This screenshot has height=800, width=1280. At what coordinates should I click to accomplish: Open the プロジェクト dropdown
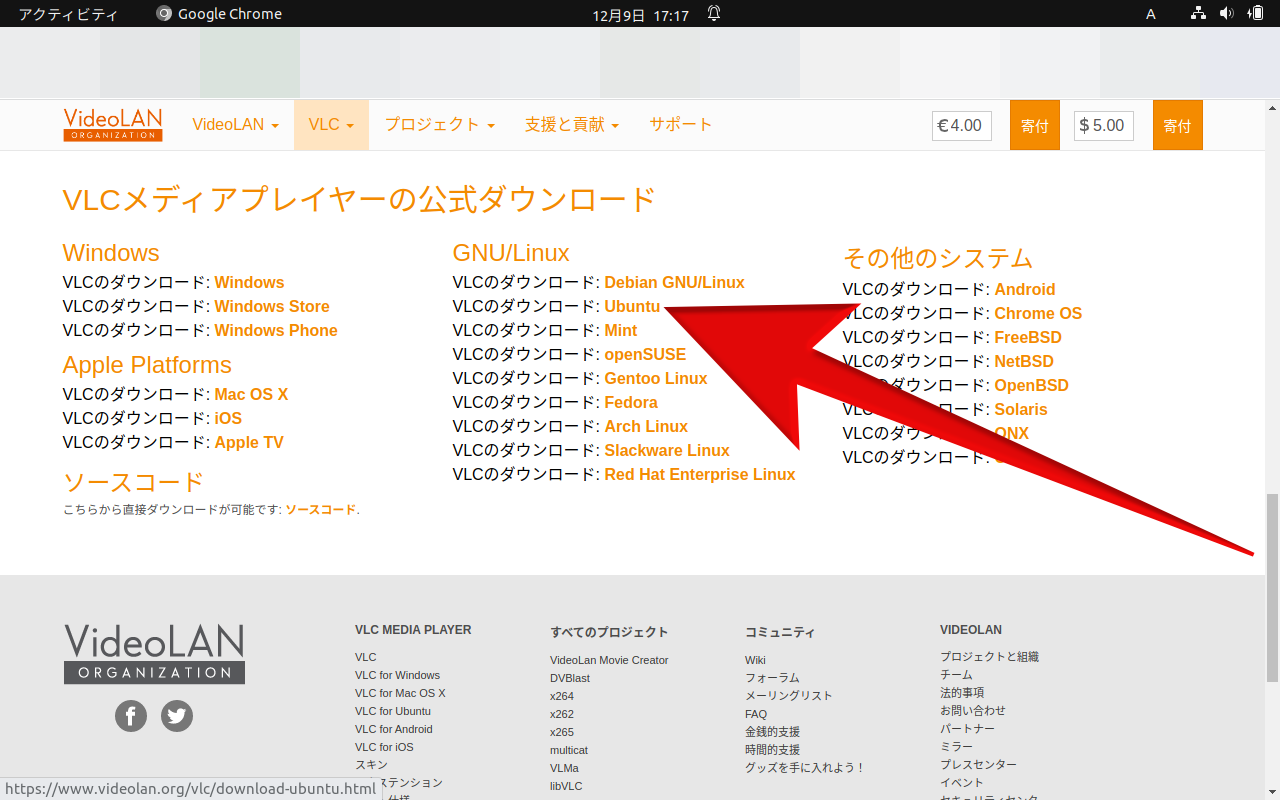click(x=438, y=124)
